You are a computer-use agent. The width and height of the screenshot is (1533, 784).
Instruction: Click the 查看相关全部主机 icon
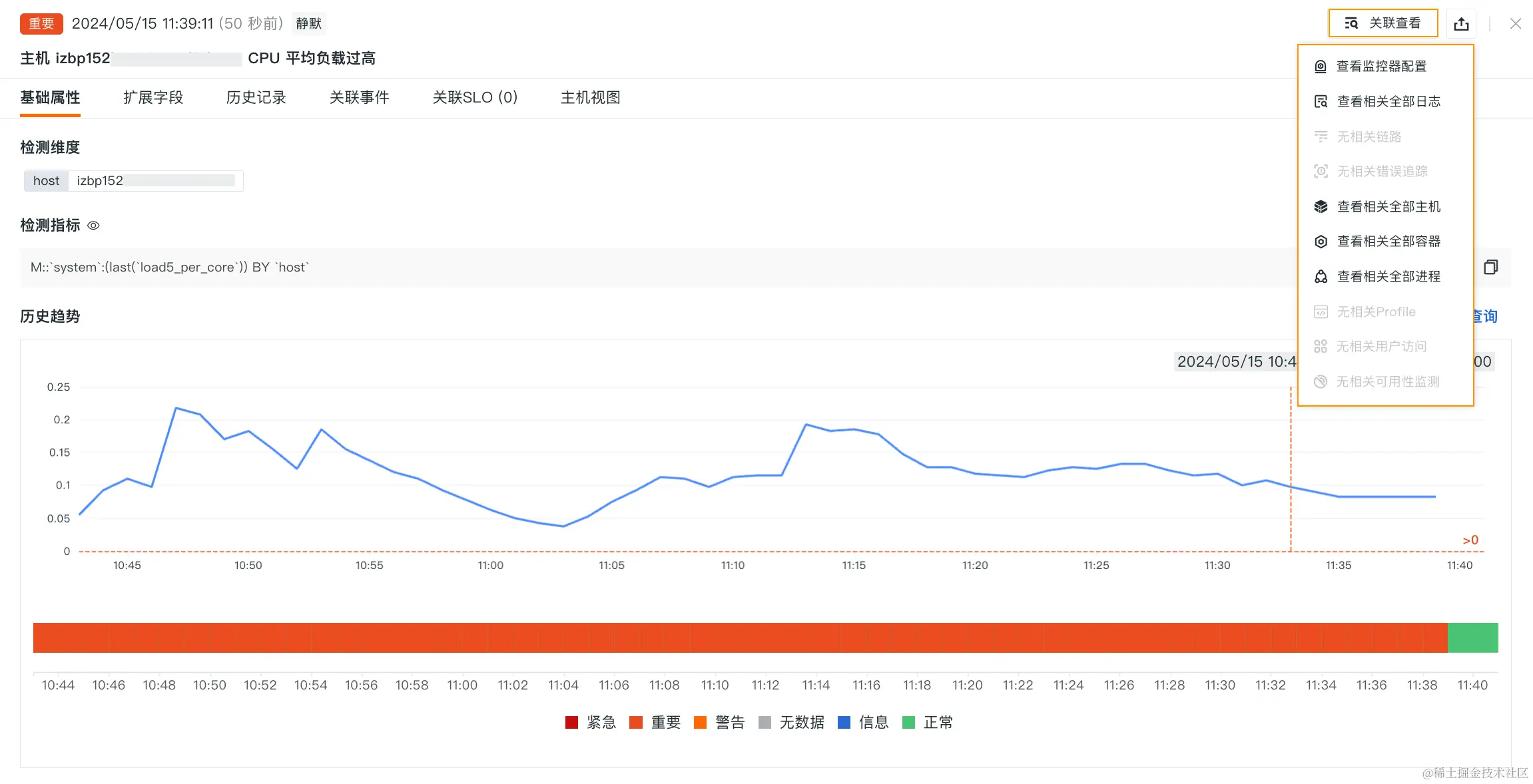click(x=1321, y=207)
